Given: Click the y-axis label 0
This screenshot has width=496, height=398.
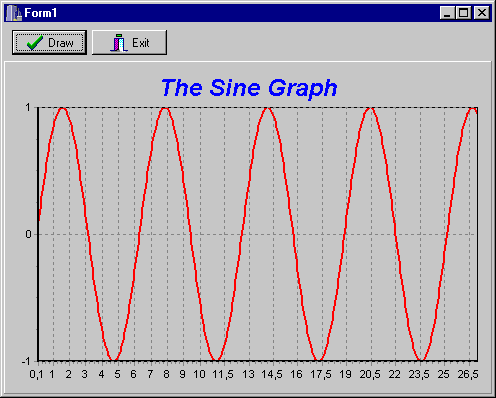Looking at the screenshot, I should (28, 234).
